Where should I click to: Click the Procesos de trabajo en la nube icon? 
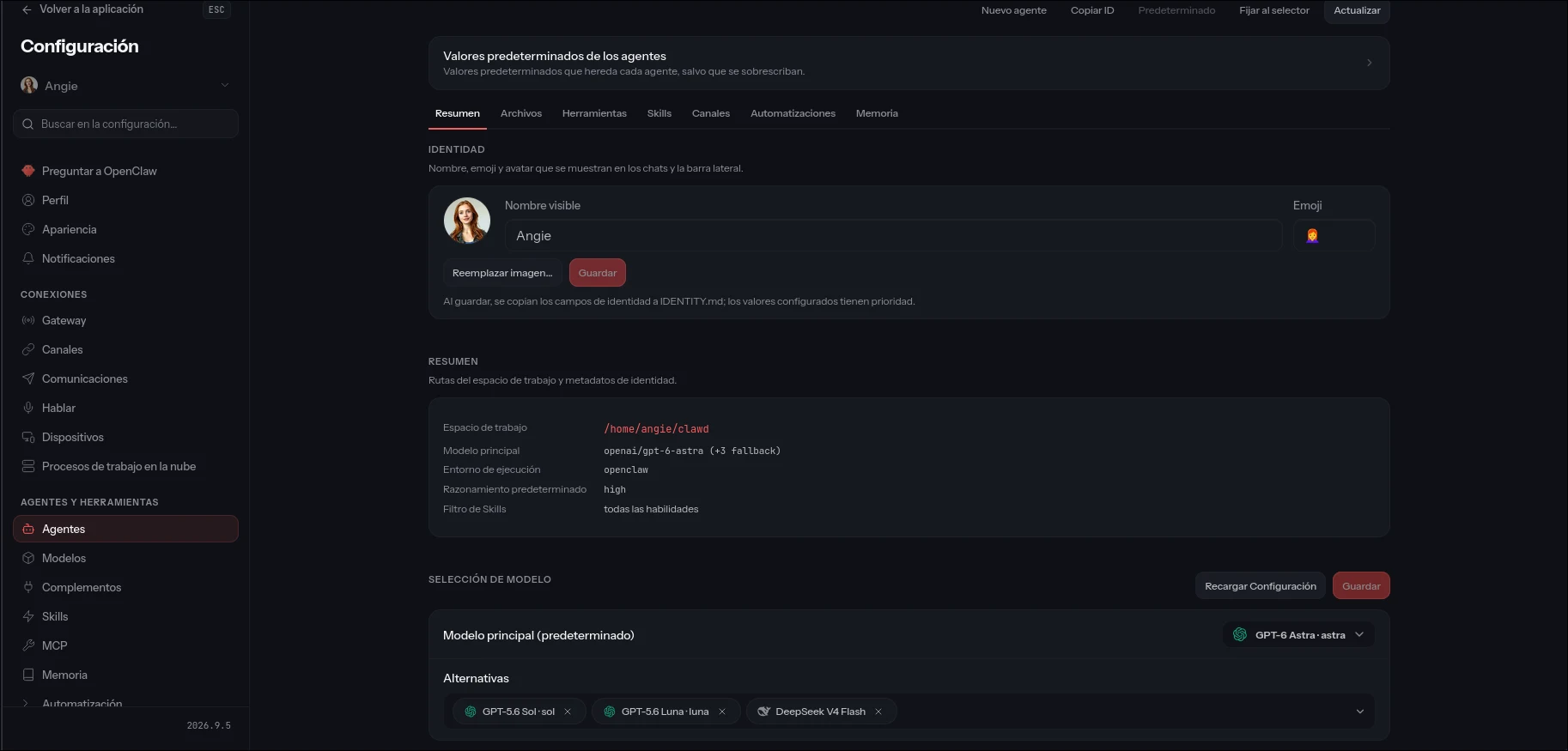[x=28, y=466]
